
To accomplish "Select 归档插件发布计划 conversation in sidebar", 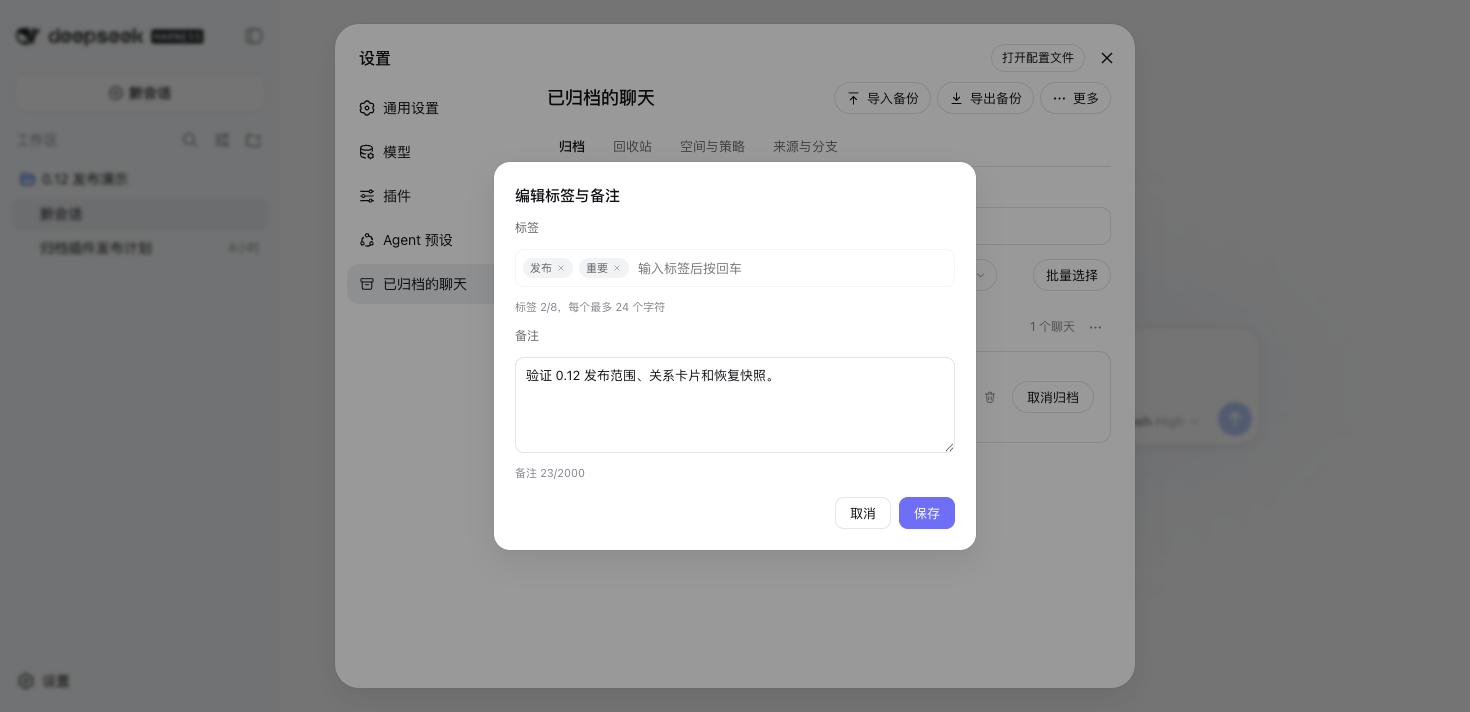I will click(x=140, y=247).
